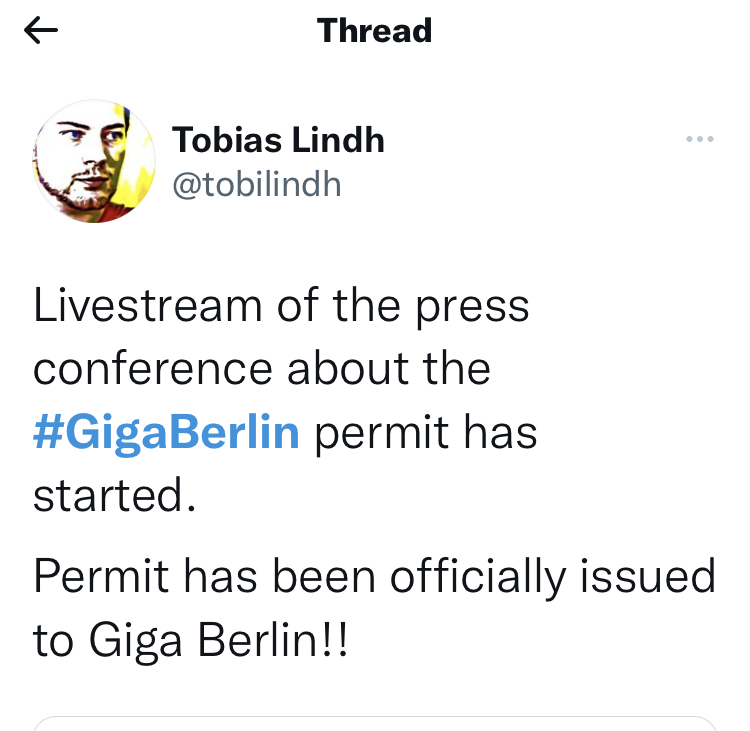Visit the @tobilindh handle
This screenshot has width=750, height=731.
(x=257, y=185)
